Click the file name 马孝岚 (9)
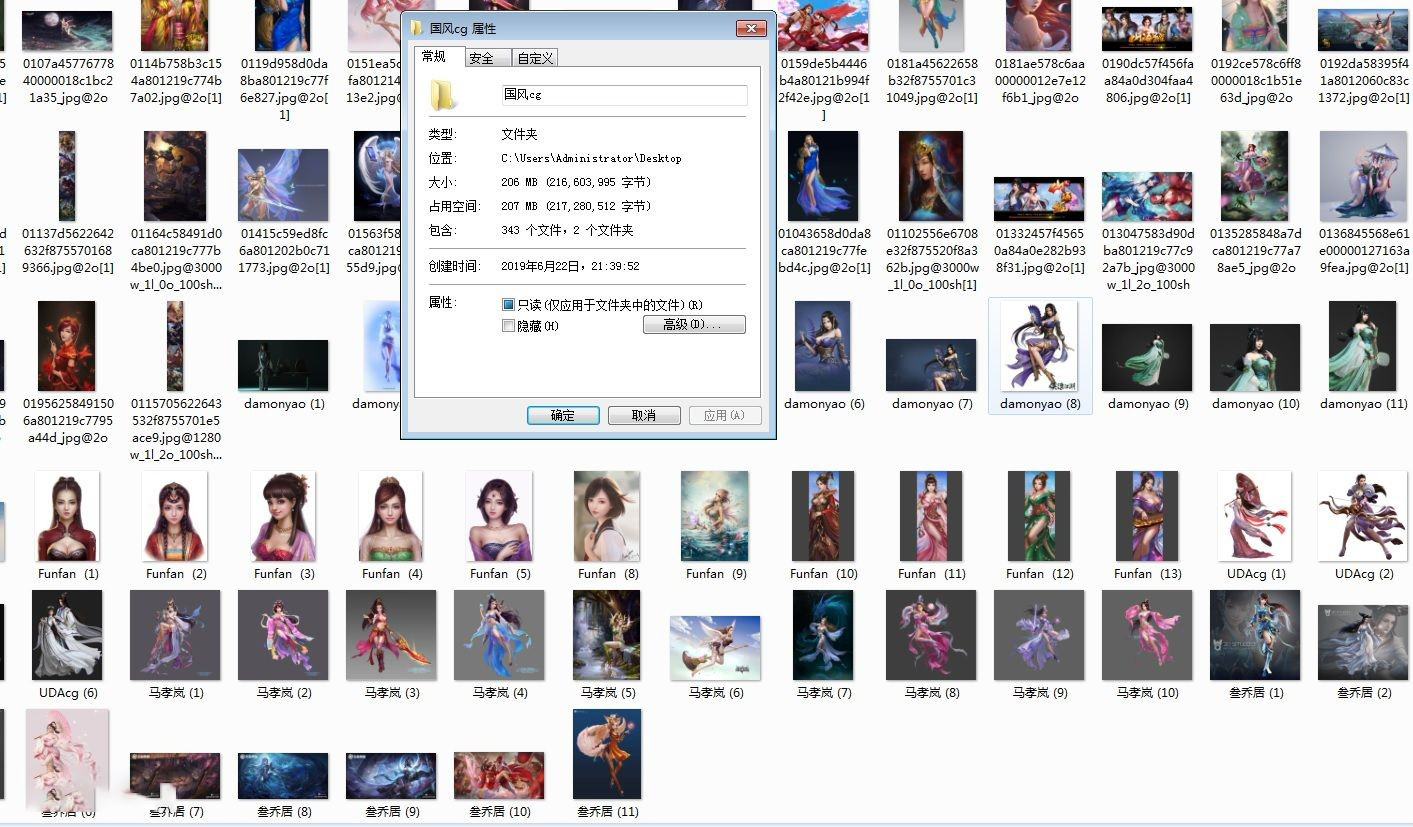 tap(1040, 693)
